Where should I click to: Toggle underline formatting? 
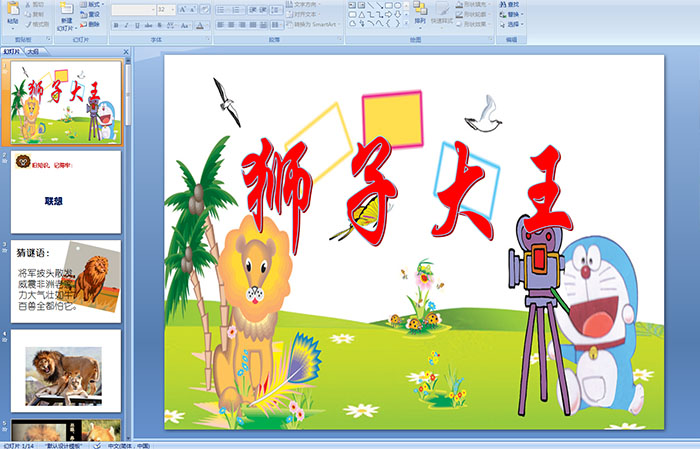[137, 25]
